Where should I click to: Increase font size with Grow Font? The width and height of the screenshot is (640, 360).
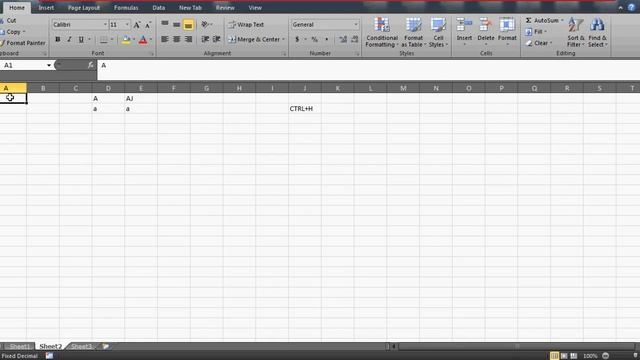(137, 25)
